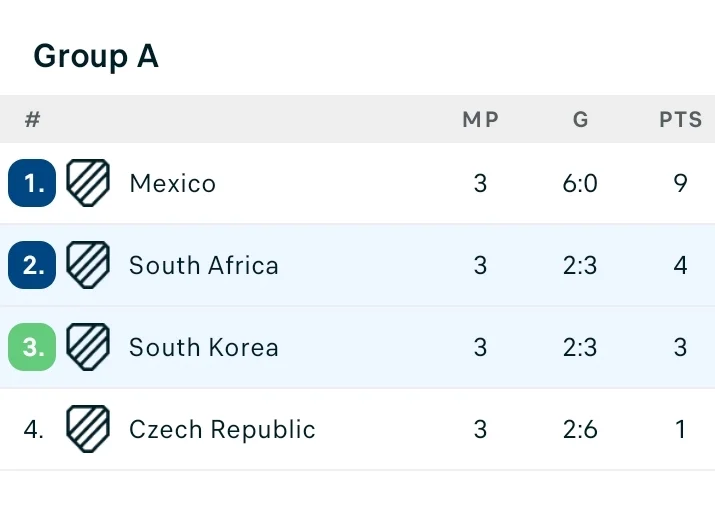
Task: Open the South Korea team link
Action: (203, 347)
